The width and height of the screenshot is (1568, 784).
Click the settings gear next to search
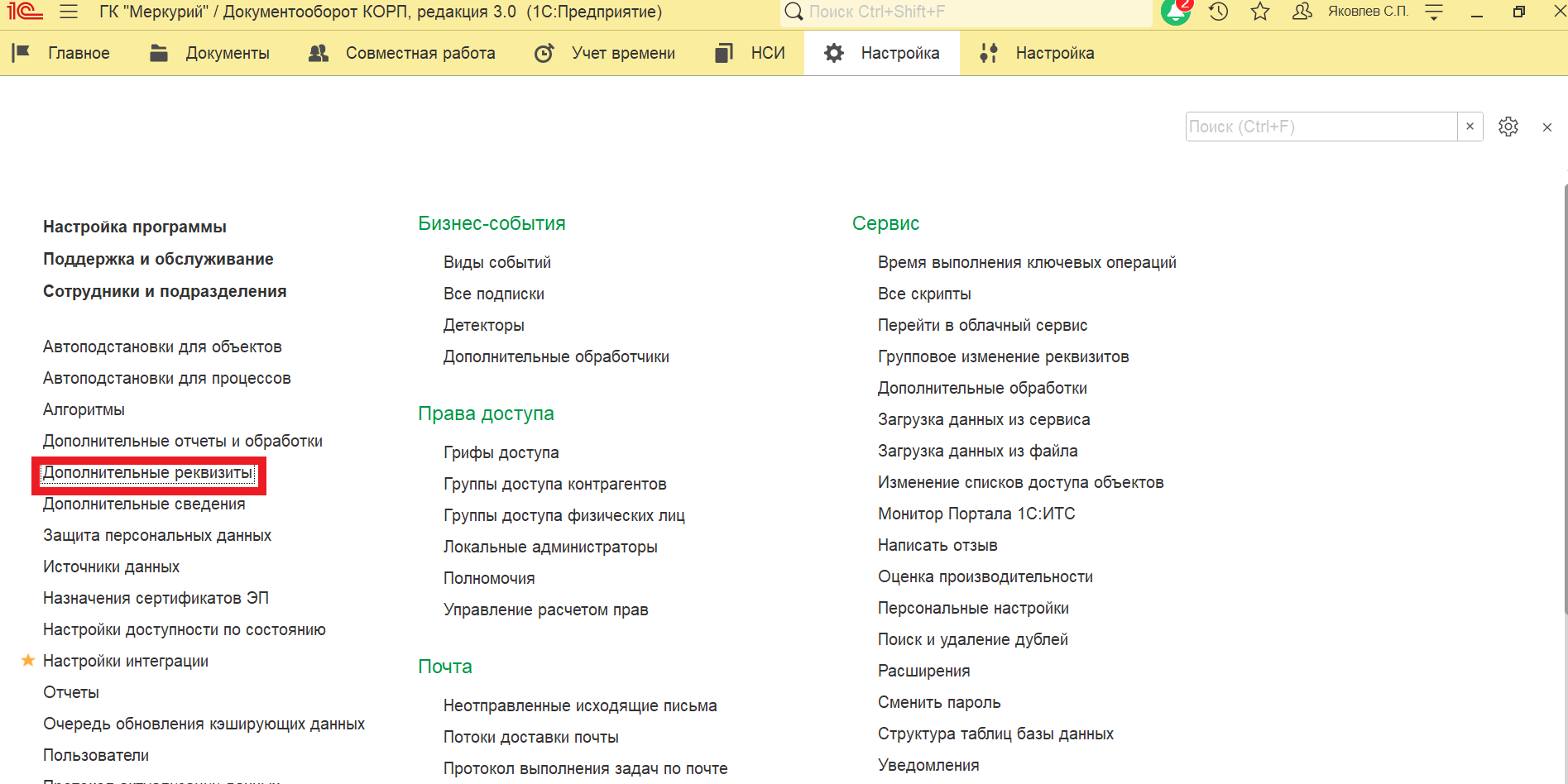(x=1508, y=127)
